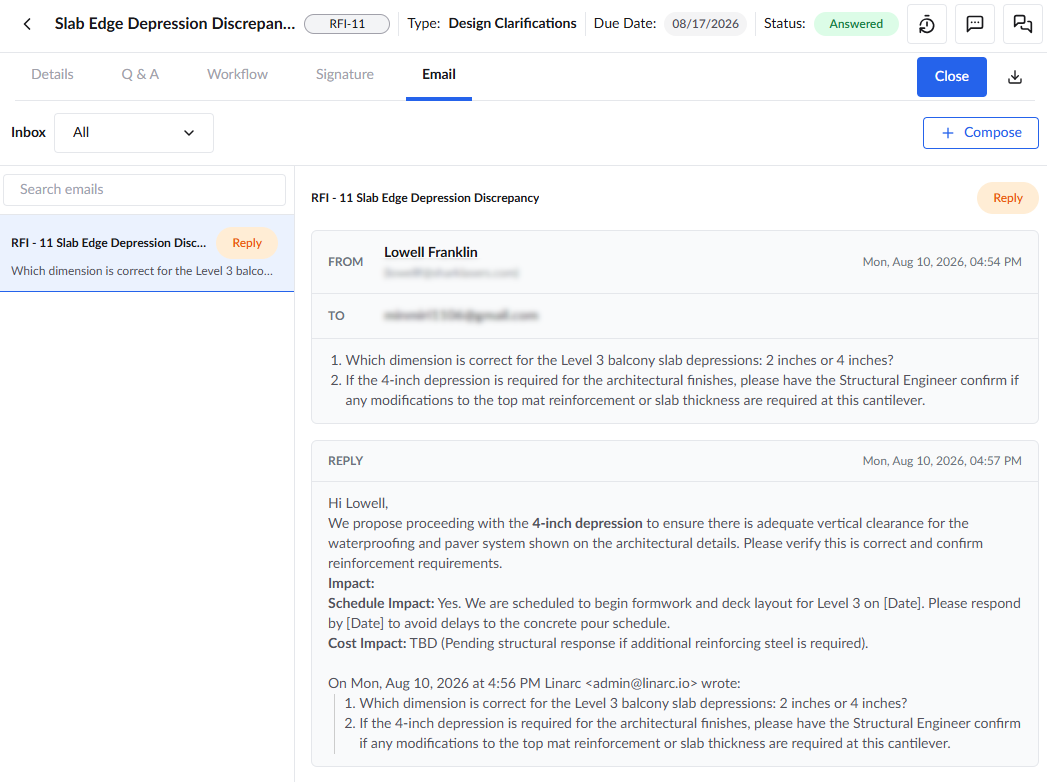Click the Compose button
This screenshot has width=1047, height=782.
pyautogui.click(x=980, y=133)
